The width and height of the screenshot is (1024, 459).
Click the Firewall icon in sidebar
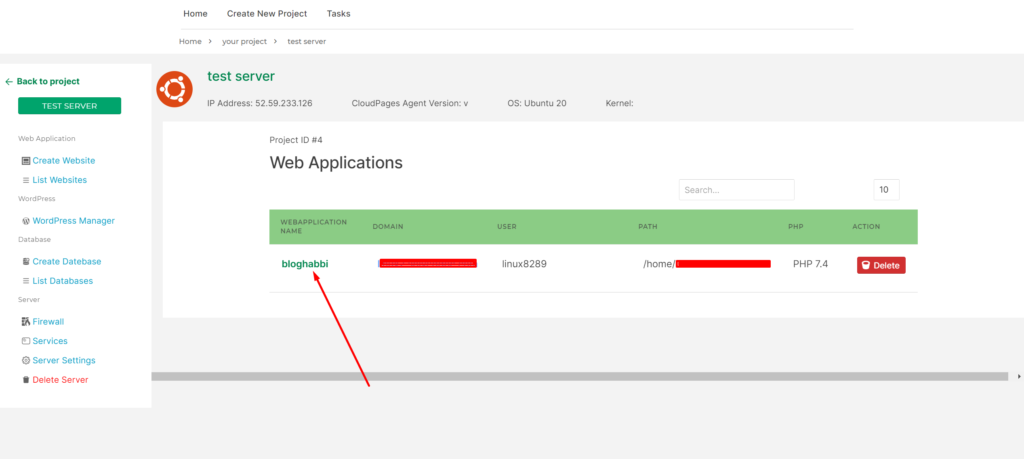click(25, 322)
